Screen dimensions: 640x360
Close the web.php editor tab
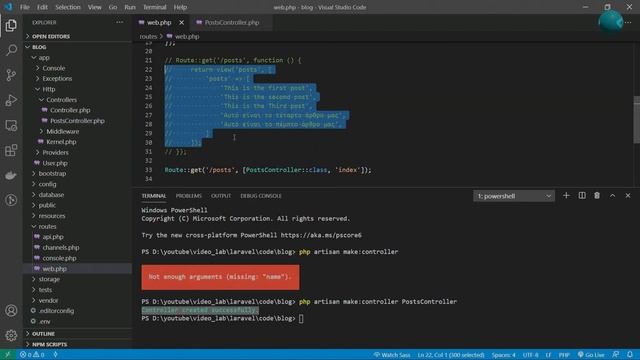coord(181,22)
